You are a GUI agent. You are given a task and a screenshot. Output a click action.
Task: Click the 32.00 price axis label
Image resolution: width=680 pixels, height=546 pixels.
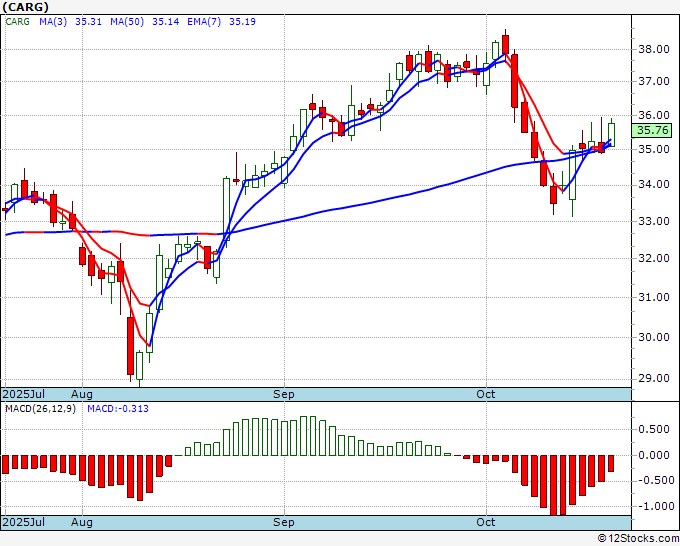click(654, 258)
